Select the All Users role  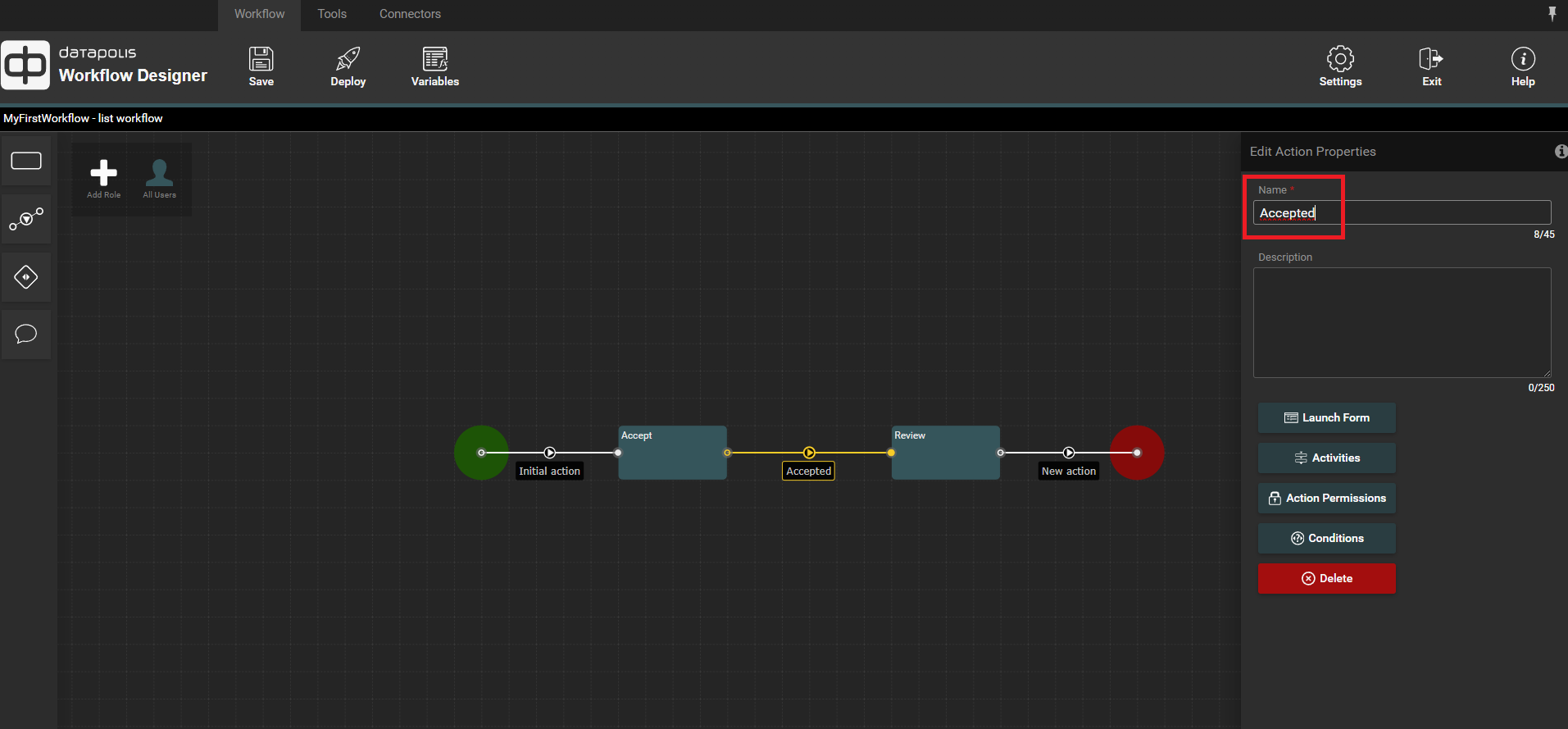click(x=159, y=178)
